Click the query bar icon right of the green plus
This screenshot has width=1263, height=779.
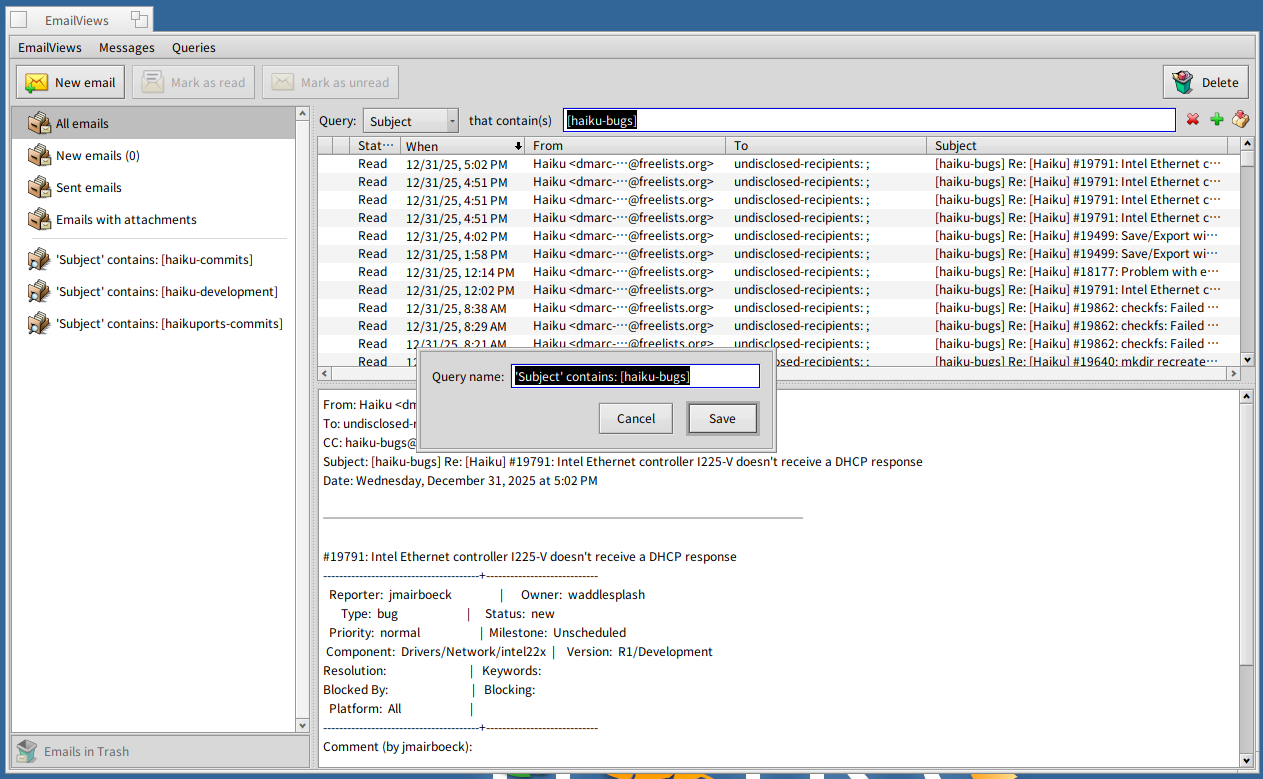tap(1240, 120)
